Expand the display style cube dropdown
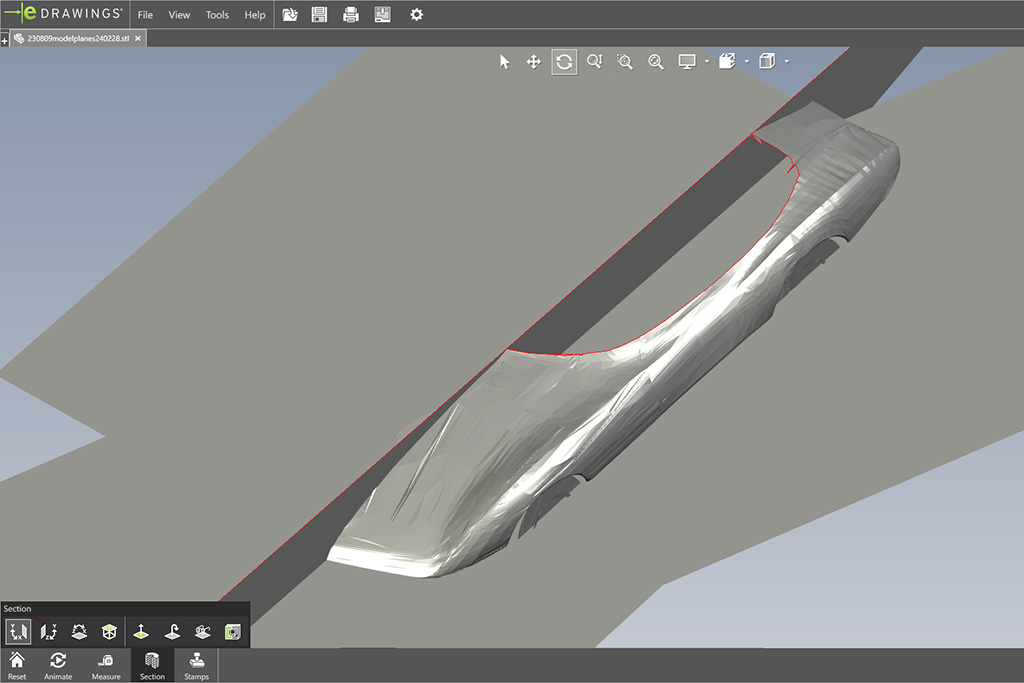 coord(787,62)
